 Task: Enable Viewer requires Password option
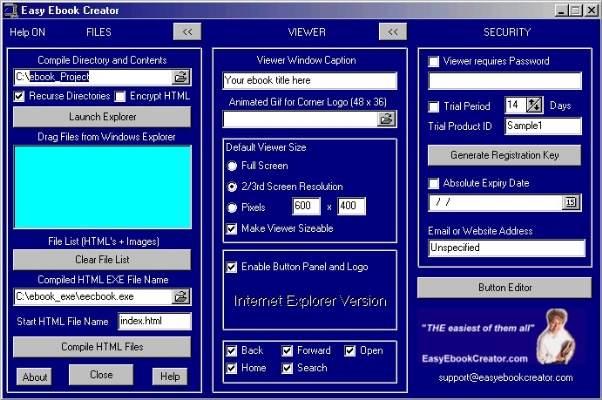click(x=434, y=61)
